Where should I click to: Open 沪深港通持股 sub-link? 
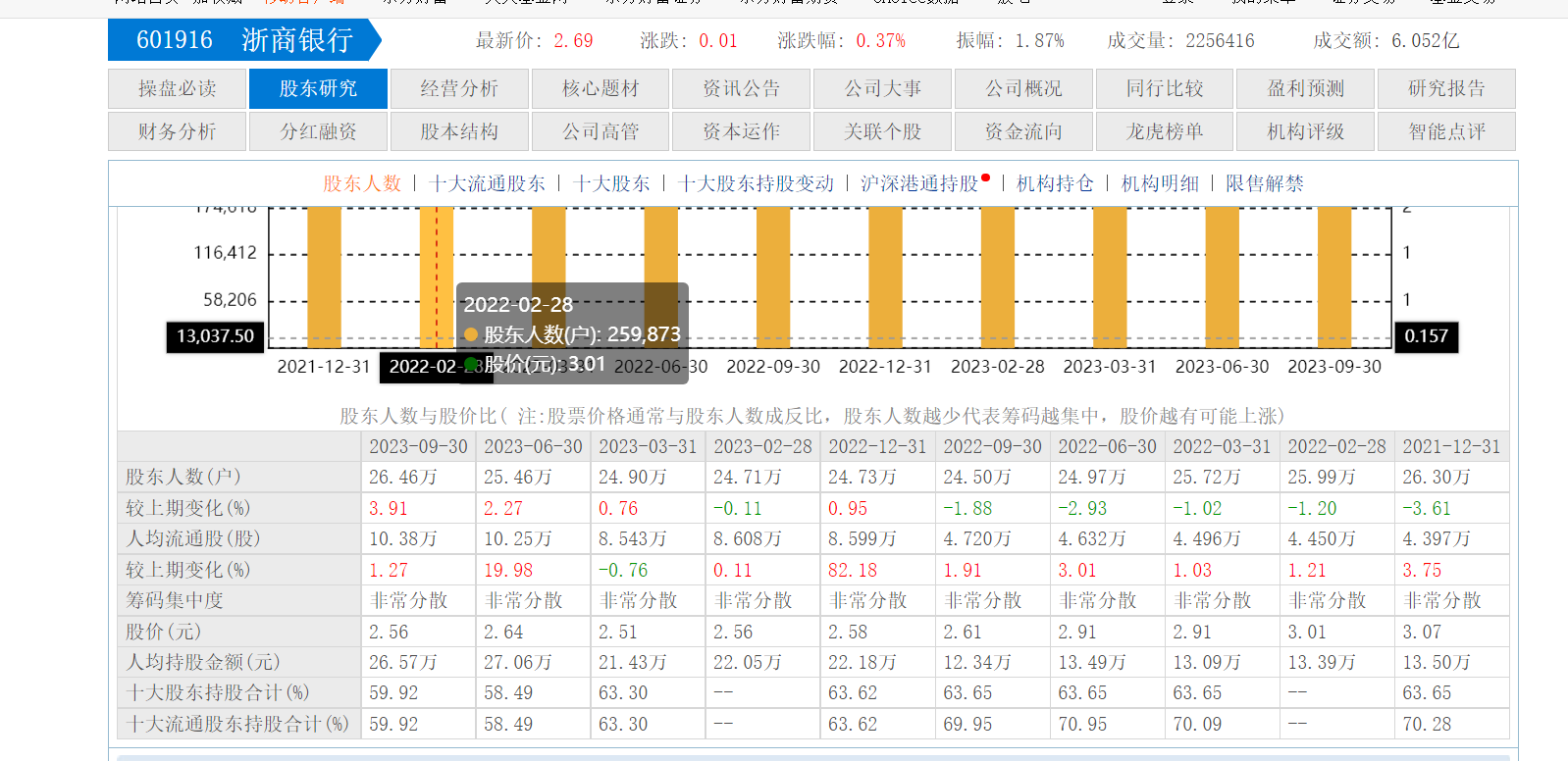click(920, 183)
